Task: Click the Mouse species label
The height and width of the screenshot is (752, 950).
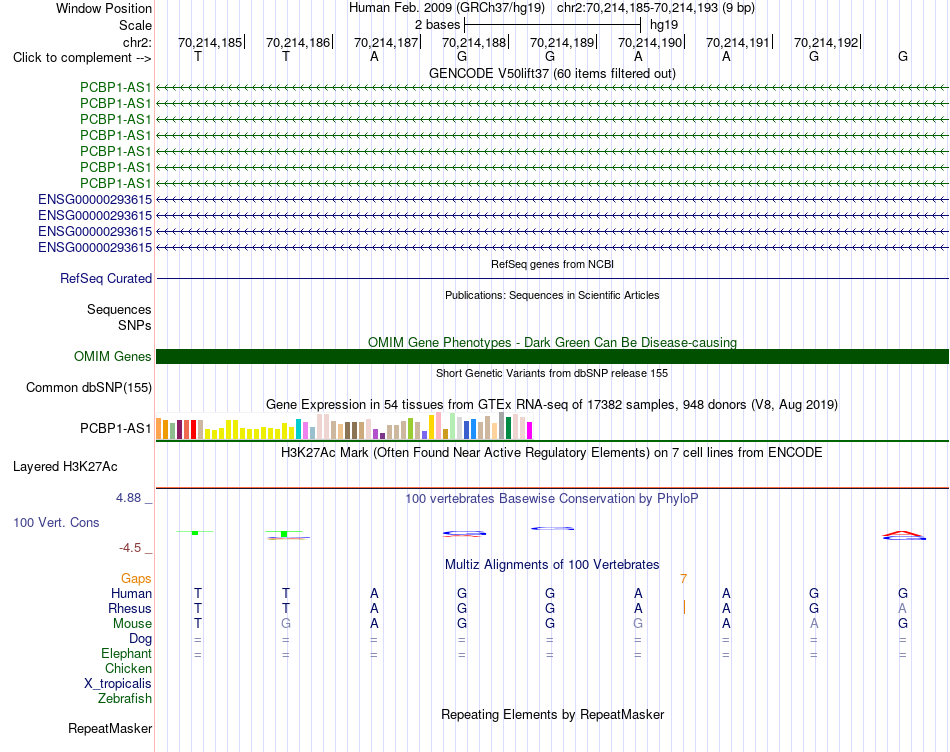Action: (132, 624)
